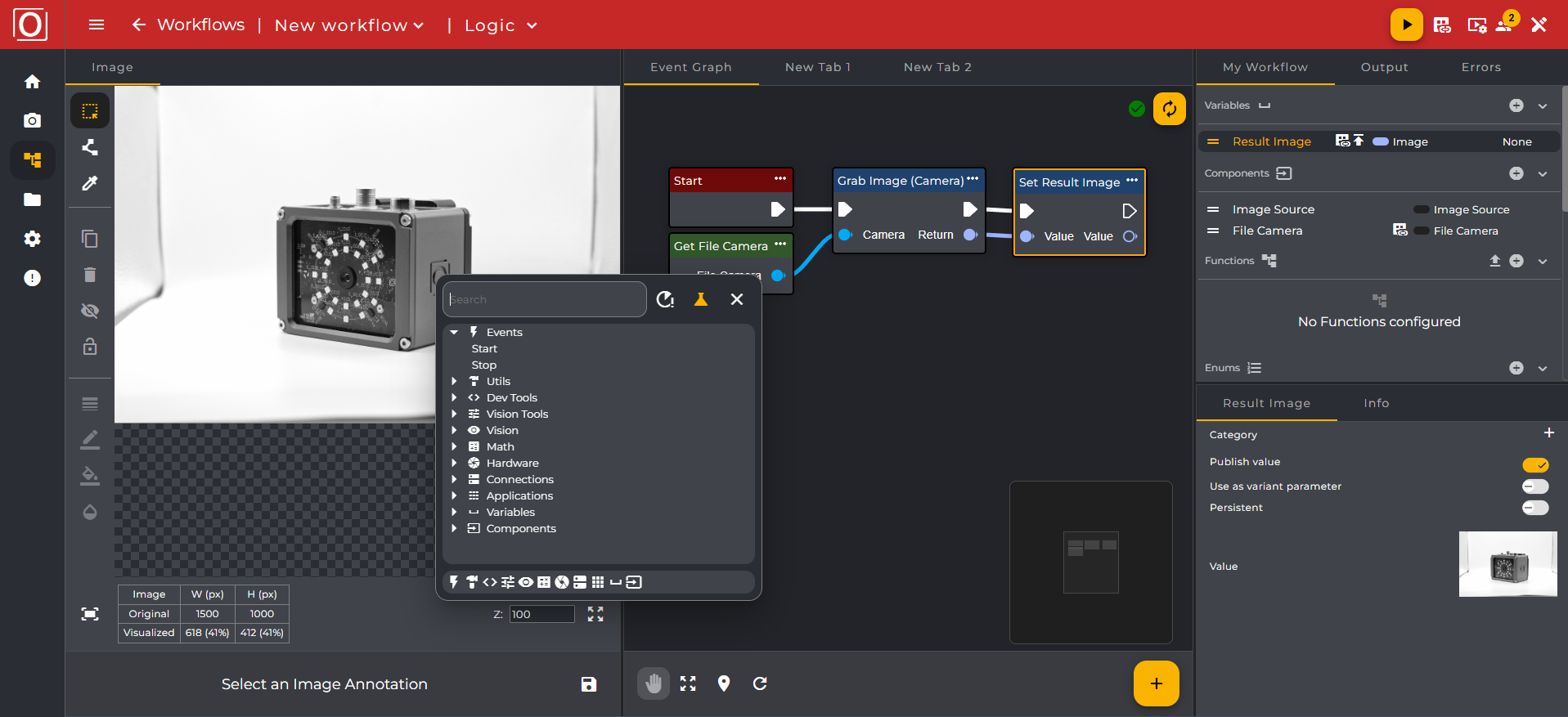The height and width of the screenshot is (717, 1568).
Task: Click the experimental flask icon in node search
Action: pos(701,299)
